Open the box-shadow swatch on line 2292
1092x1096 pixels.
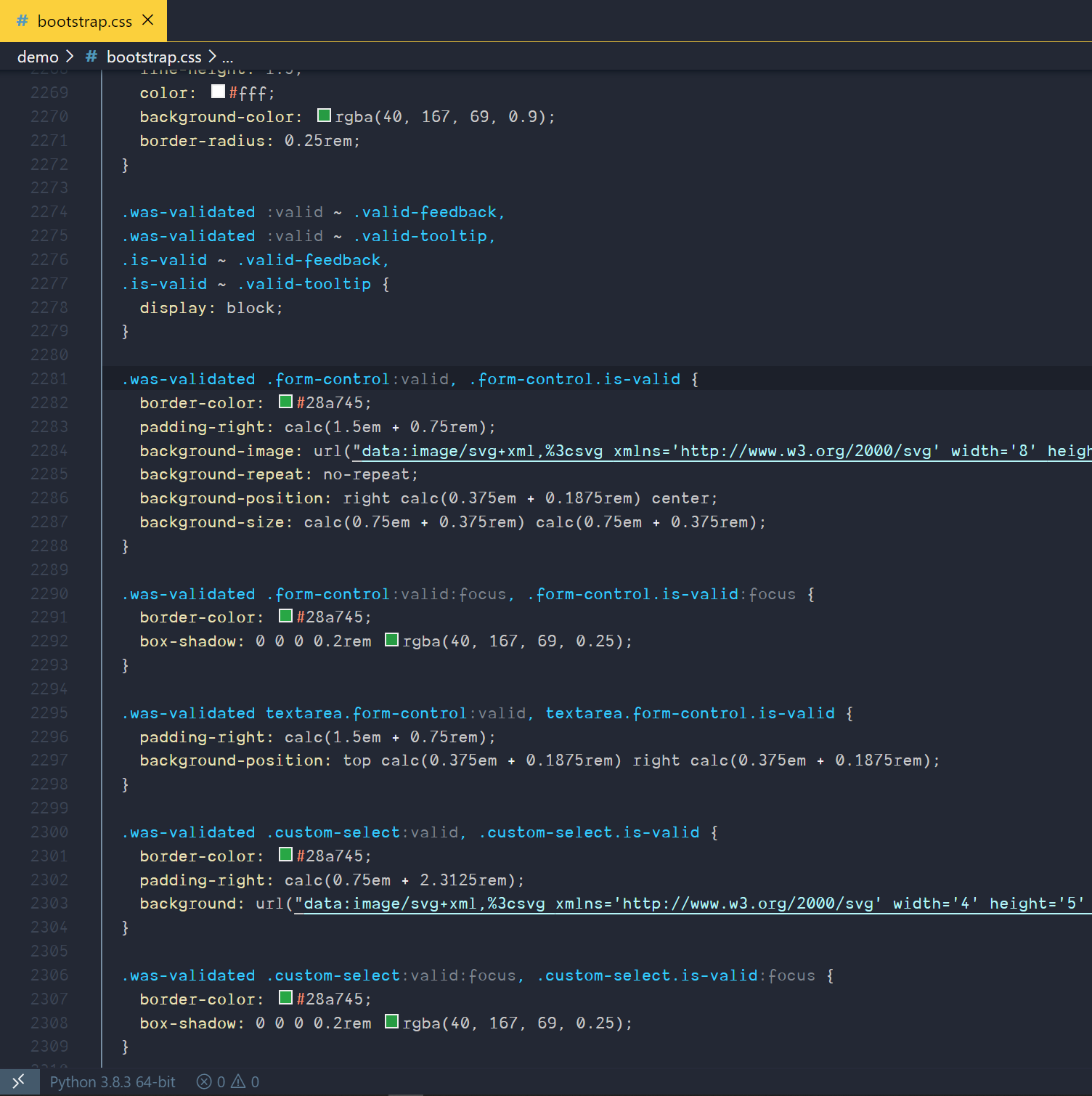point(391,640)
